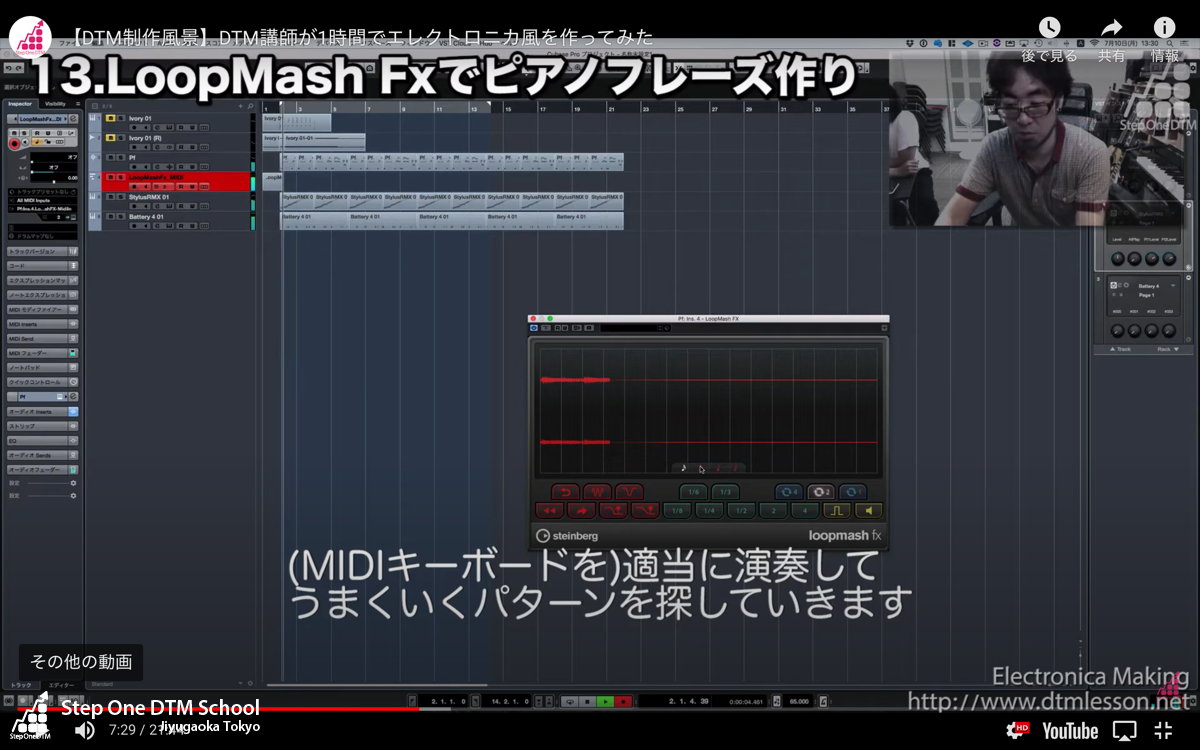Click the add track plus icon
Viewport: 1200px width, 750px height.
click(x=240, y=106)
